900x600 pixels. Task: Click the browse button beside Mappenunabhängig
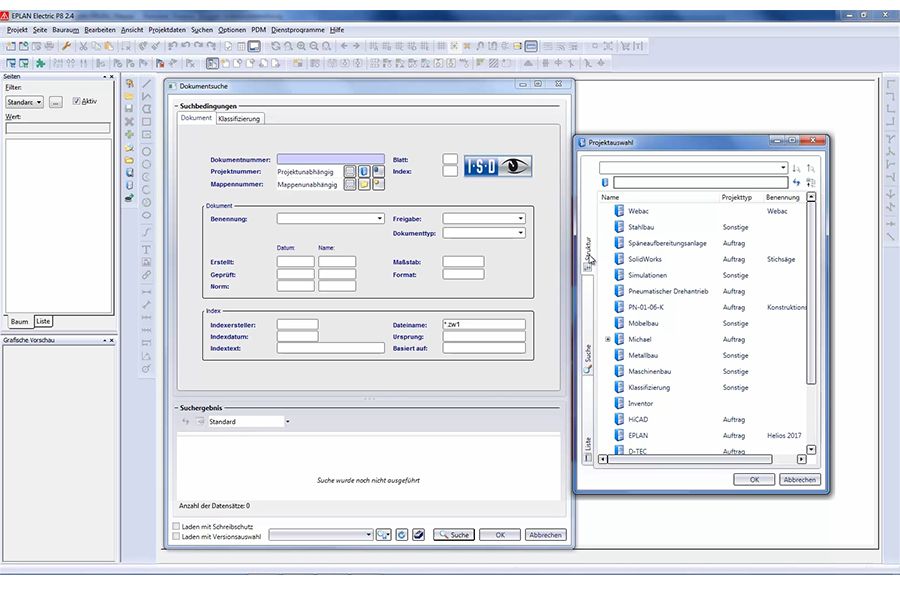click(350, 184)
